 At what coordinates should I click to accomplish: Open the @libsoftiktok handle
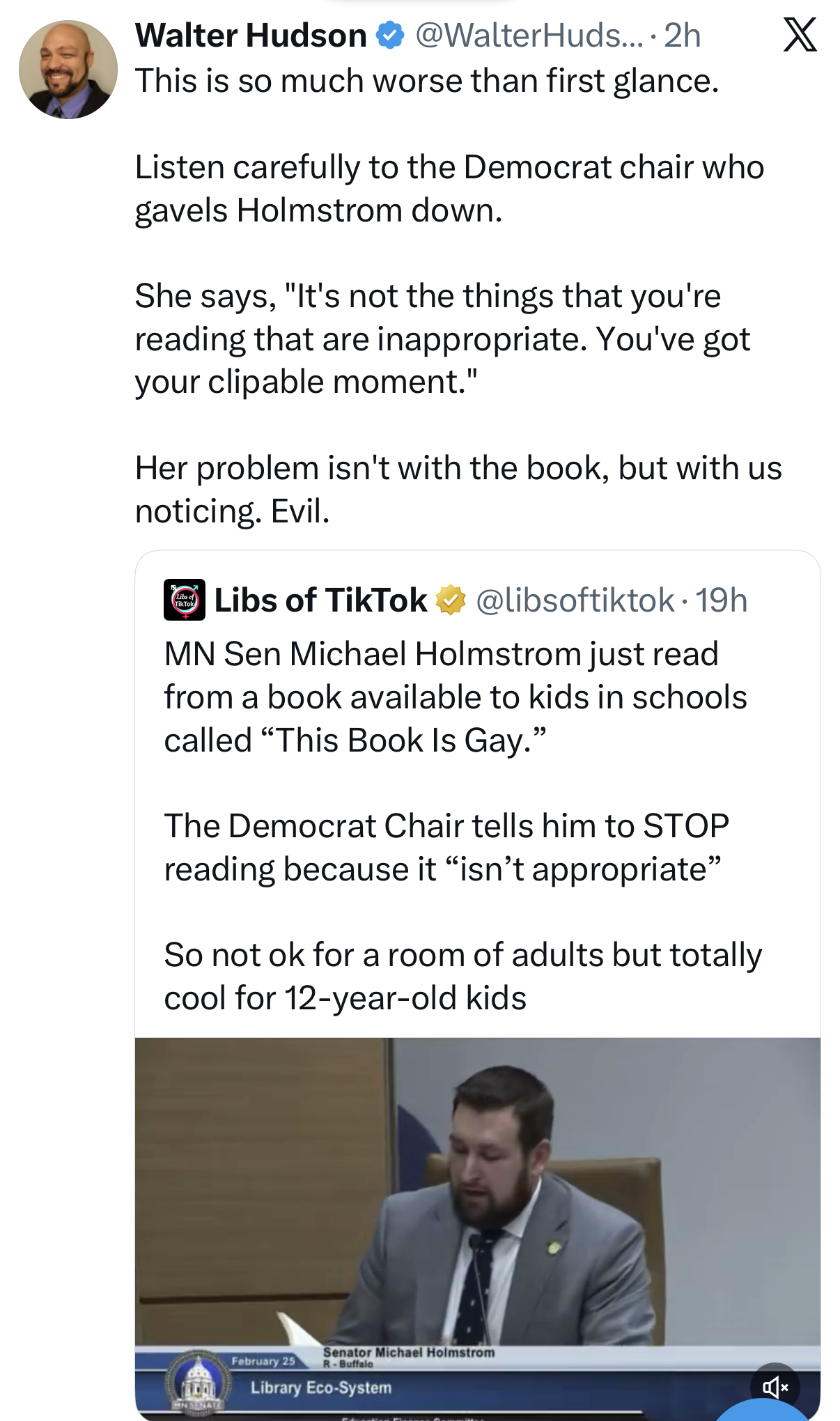pyautogui.click(x=575, y=600)
